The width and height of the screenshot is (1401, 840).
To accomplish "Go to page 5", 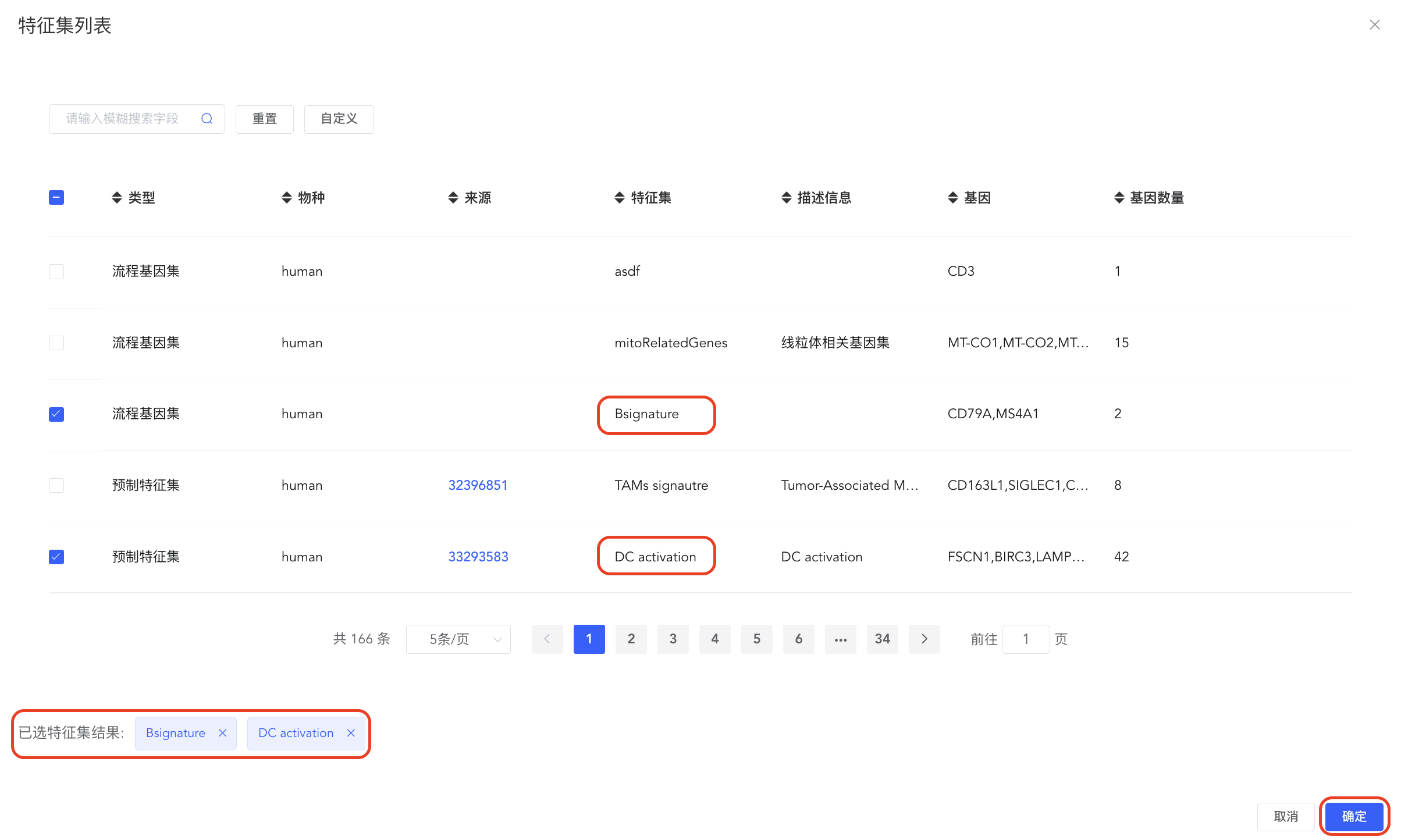I will point(757,639).
